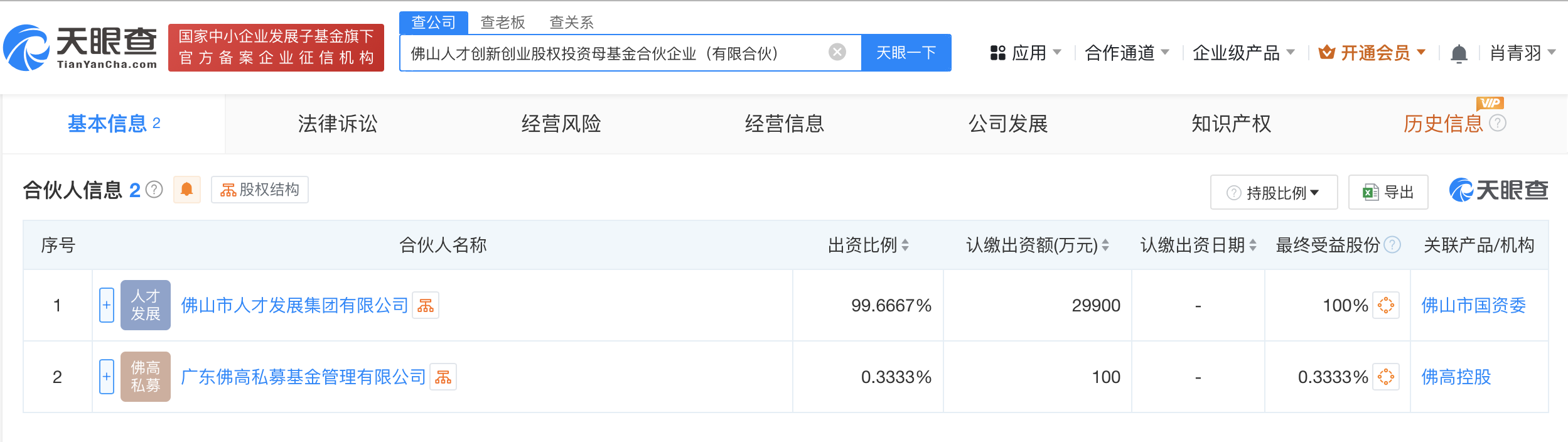Sort by 出资比例 column arrows
This screenshot has height=442, width=1568.
point(905,245)
